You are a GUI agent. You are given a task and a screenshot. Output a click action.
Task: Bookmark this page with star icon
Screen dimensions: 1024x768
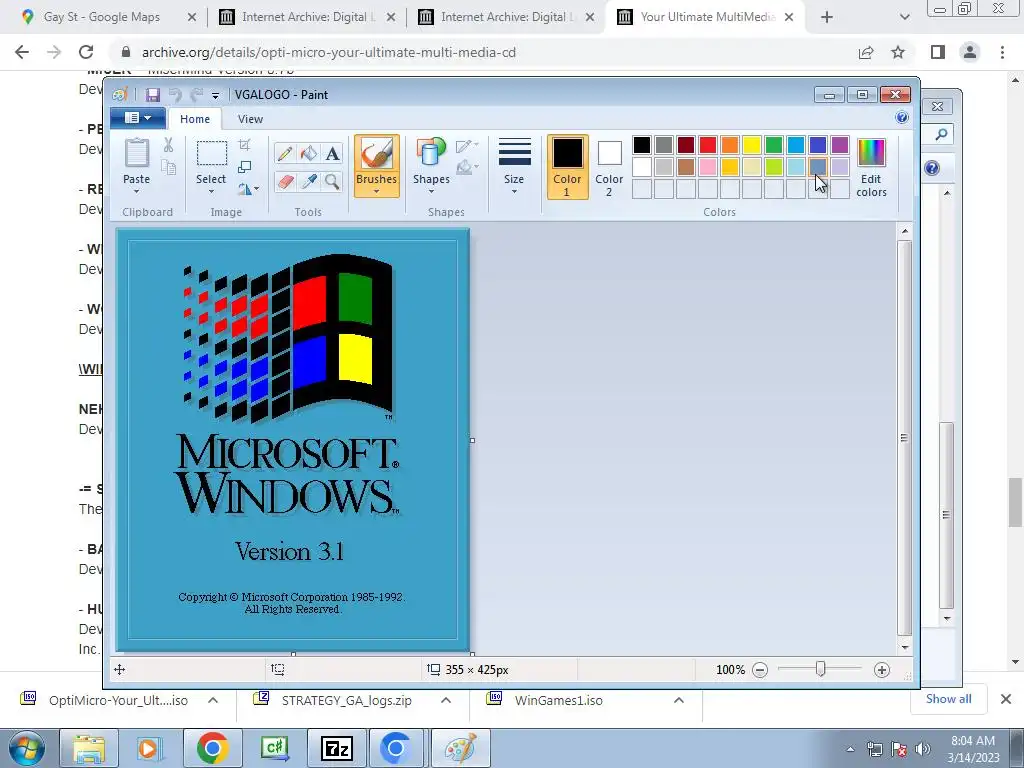point(899,52)
